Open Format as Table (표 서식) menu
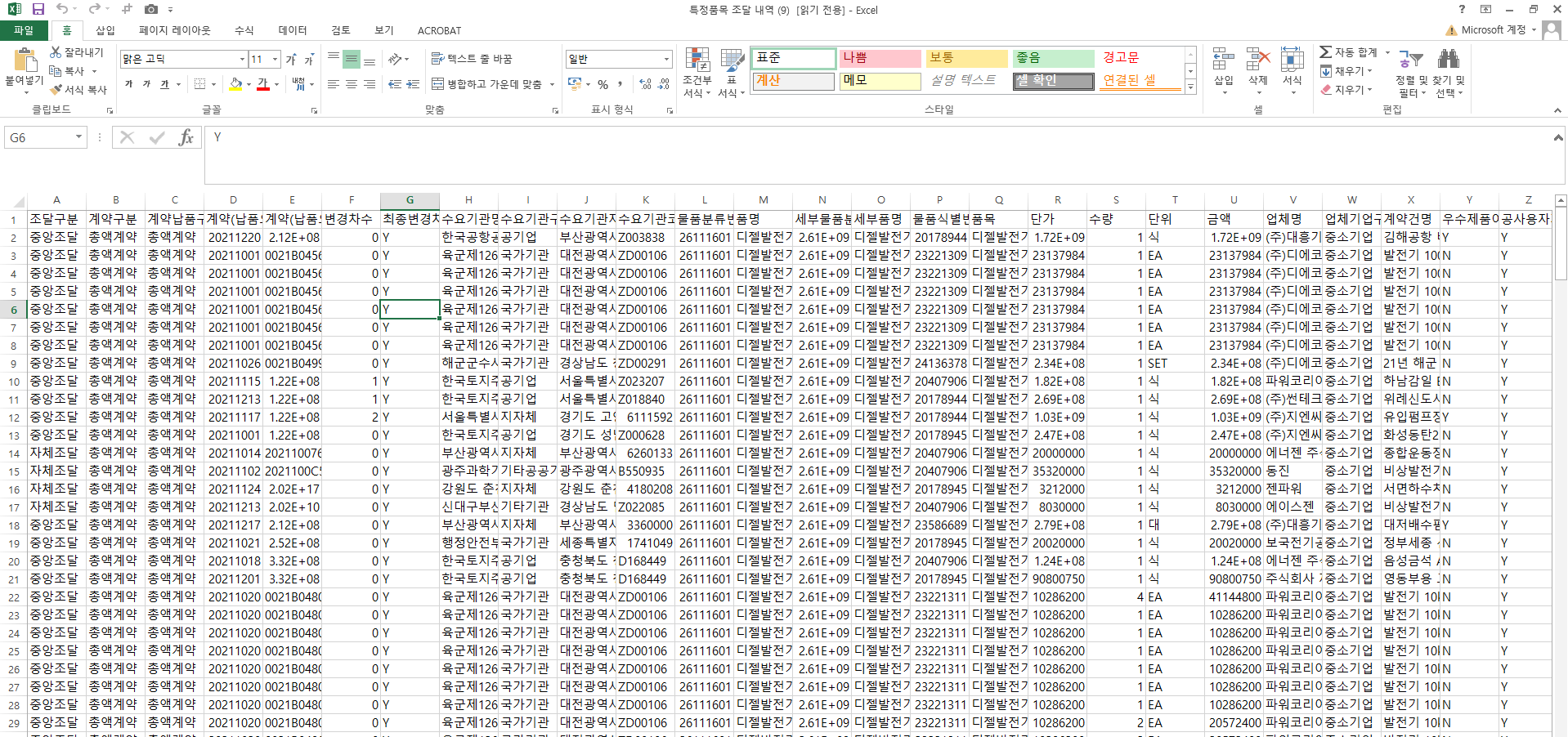 [732, 73]
